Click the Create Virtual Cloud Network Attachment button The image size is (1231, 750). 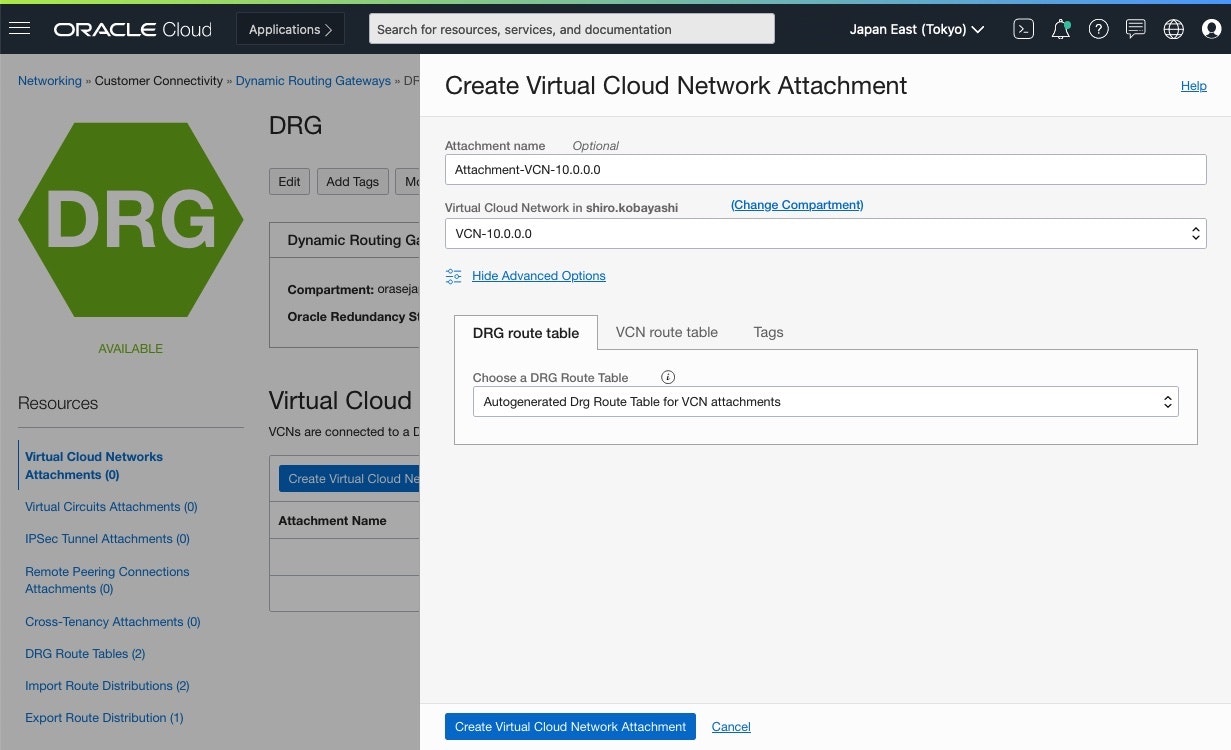pos(570,726)
